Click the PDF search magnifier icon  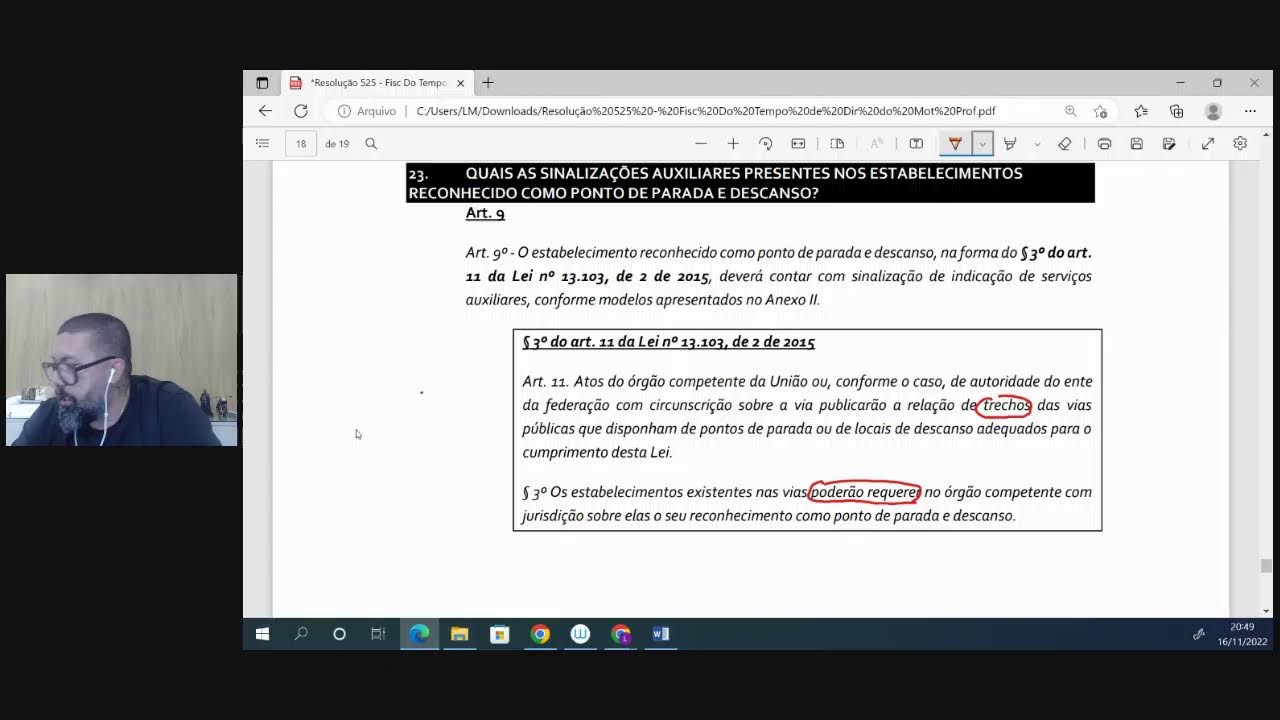point(371,144)
